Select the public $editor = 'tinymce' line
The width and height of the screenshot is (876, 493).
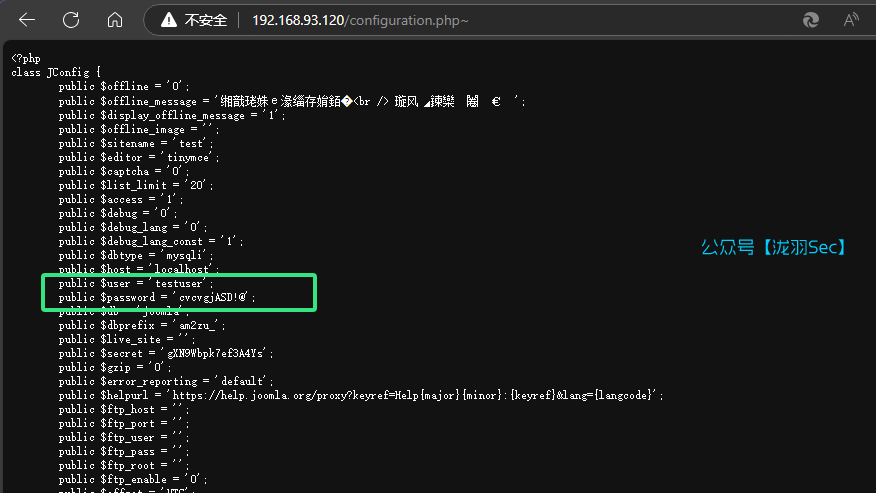tap(139, 157)
